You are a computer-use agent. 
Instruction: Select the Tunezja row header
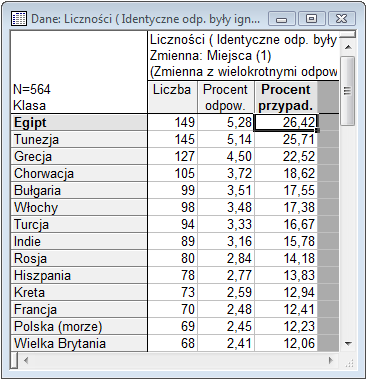79,140
